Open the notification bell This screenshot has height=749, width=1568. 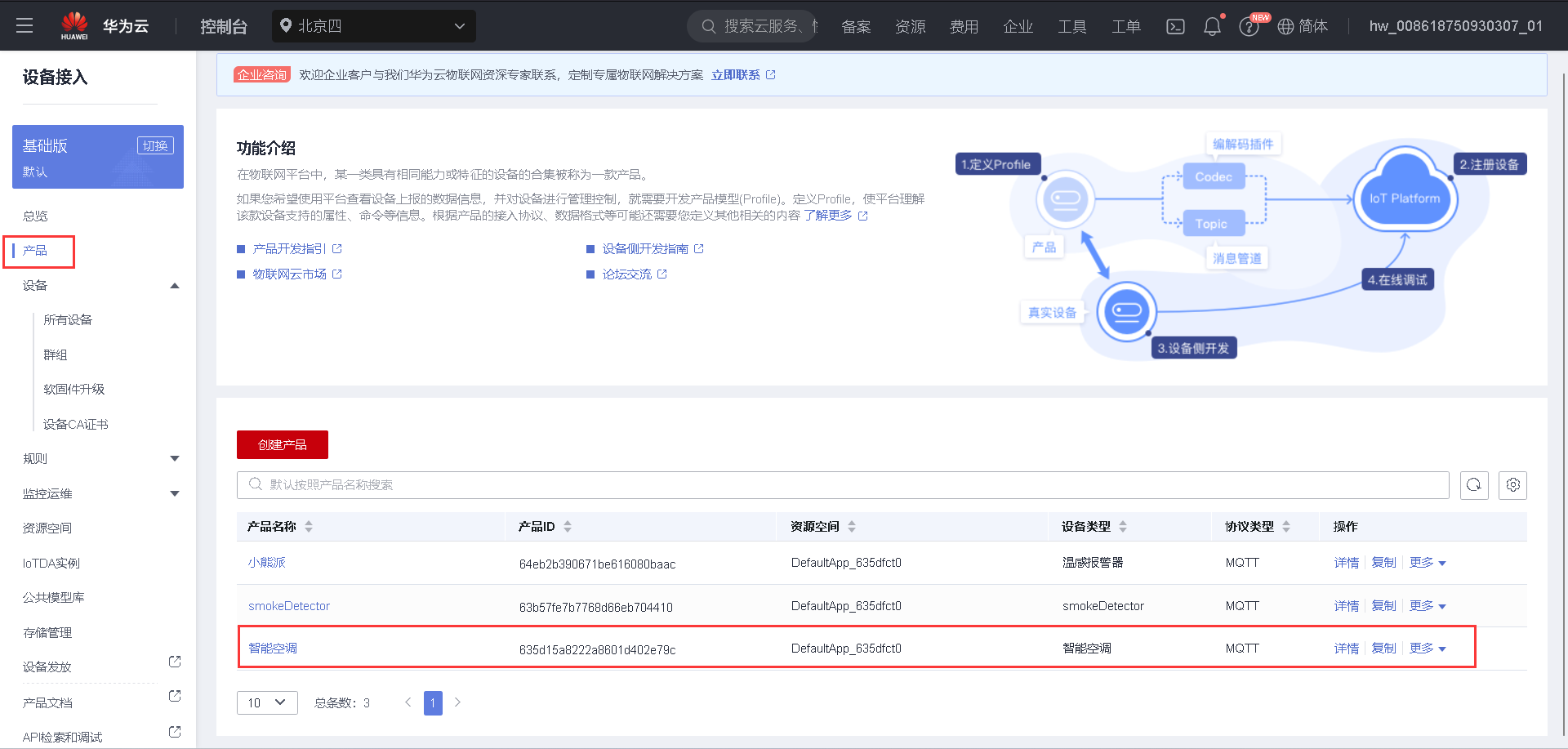coord(1212,26)
